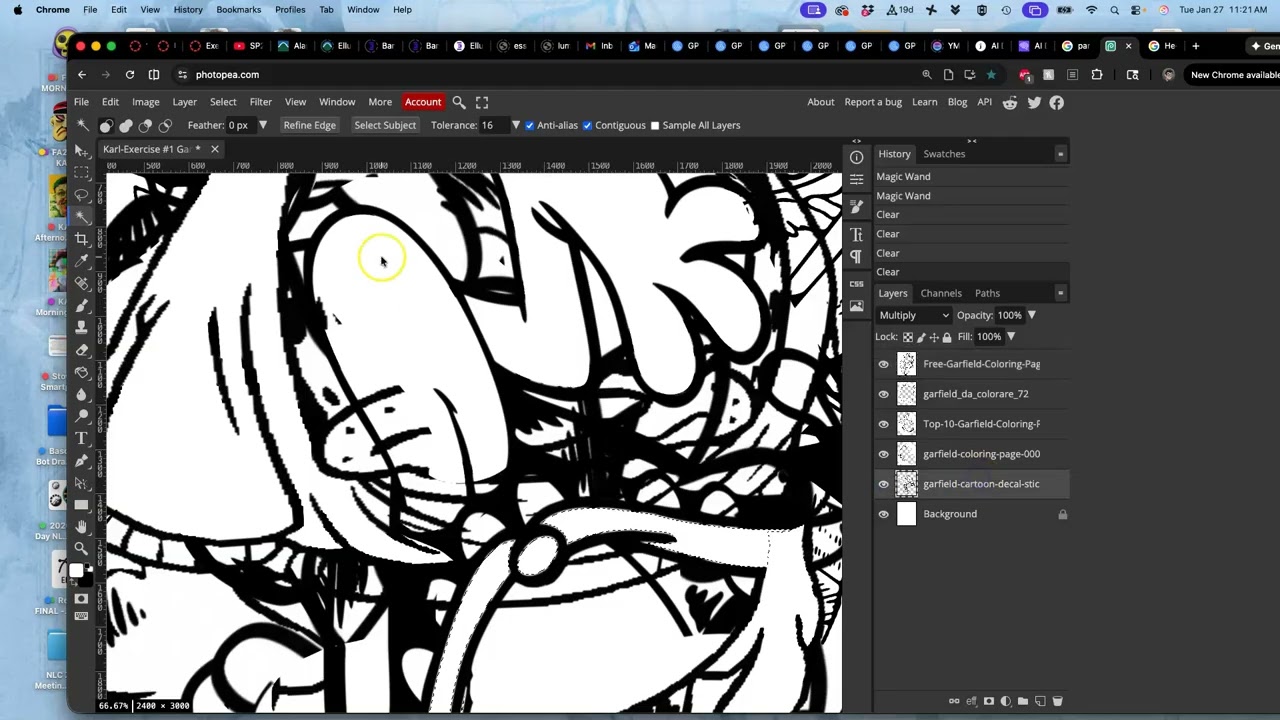Open Photopea's Reddit page icon
1280x720 pixels.
pos(1010,102)
